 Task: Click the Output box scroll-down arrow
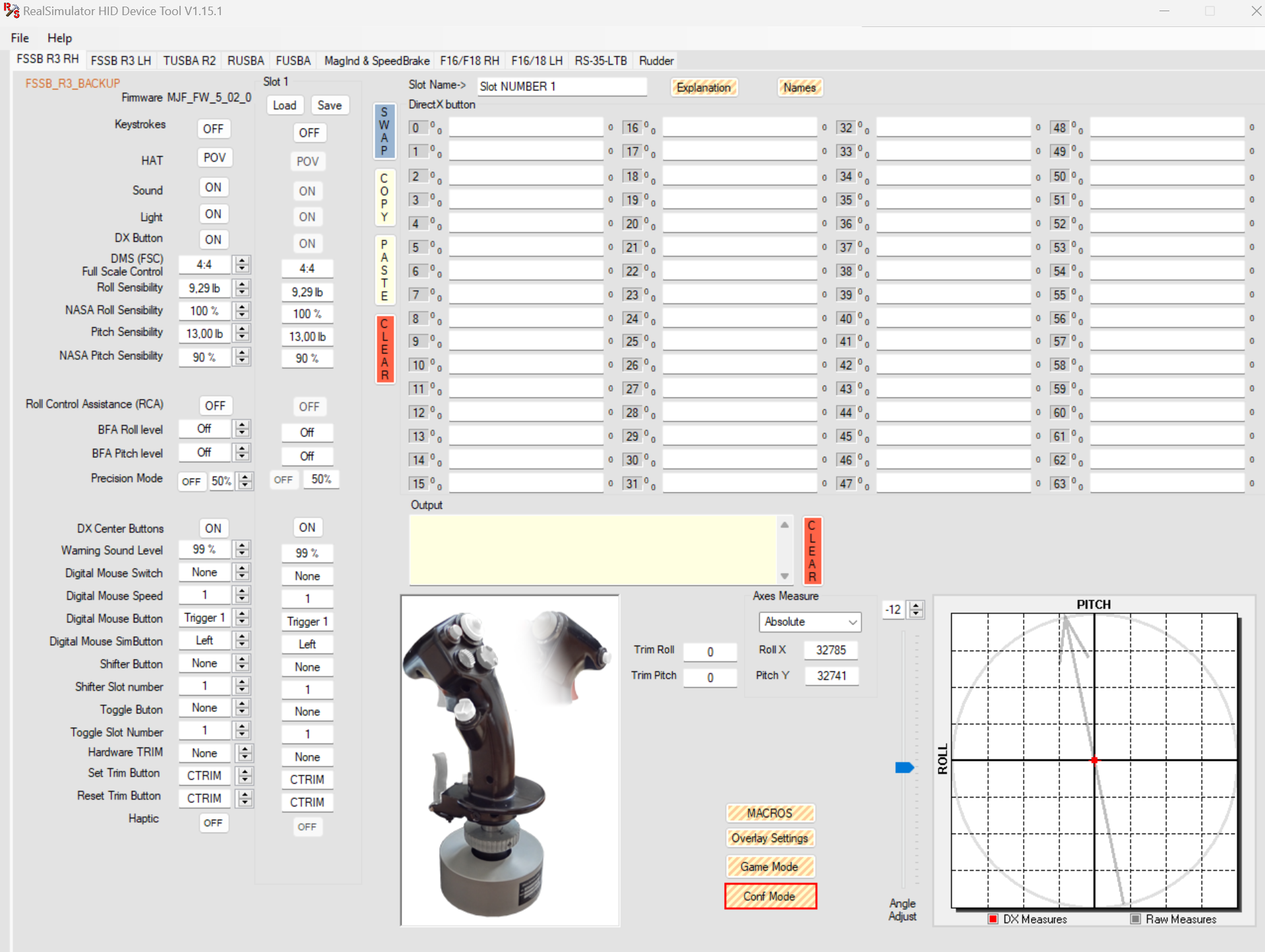784,576
